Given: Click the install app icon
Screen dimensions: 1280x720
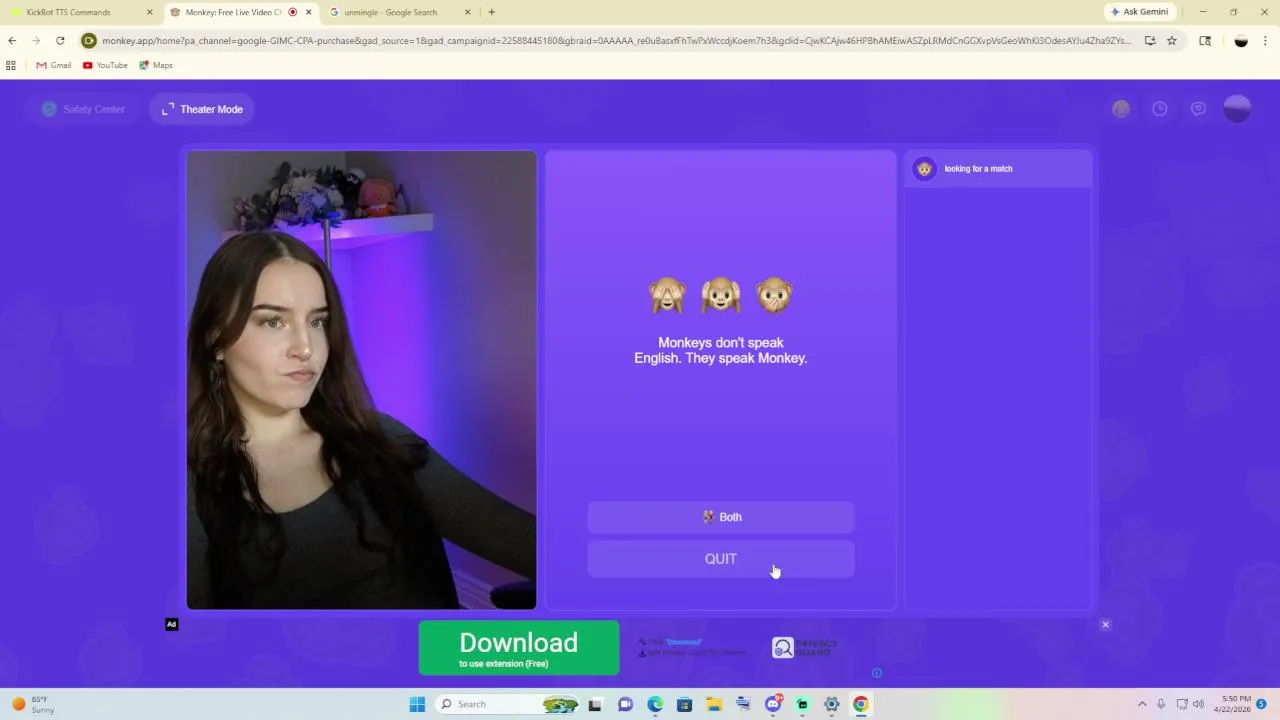Looking at the screenshot, I should click(1150, 41).
